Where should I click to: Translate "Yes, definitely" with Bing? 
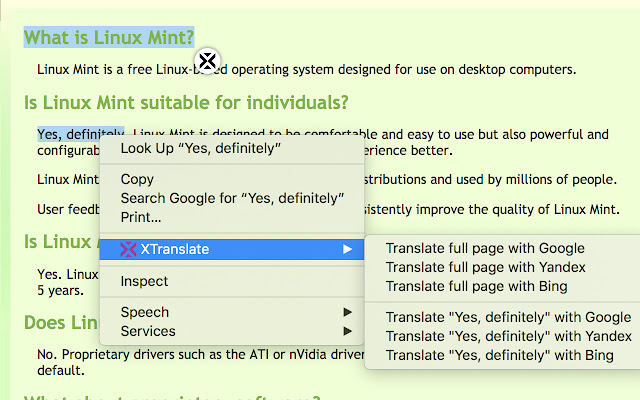[x=501, y=355]
